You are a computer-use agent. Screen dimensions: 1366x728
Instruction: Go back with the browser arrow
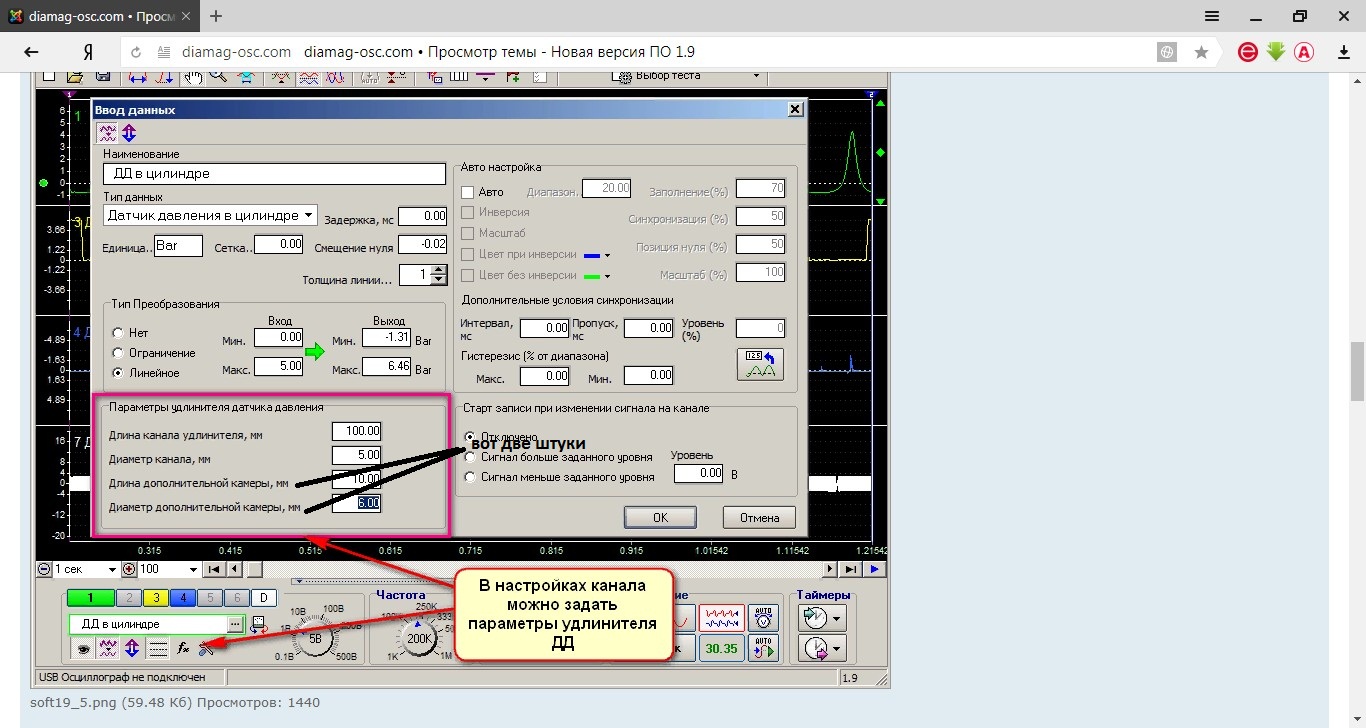coord(31,52)
